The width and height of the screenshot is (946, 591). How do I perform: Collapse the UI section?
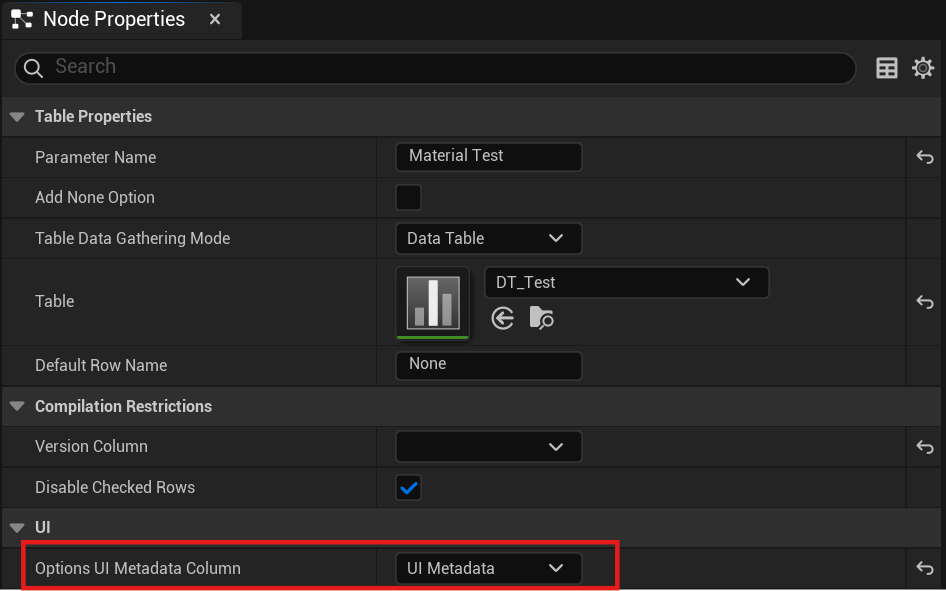pyautogui.click(x=17, y=528)
